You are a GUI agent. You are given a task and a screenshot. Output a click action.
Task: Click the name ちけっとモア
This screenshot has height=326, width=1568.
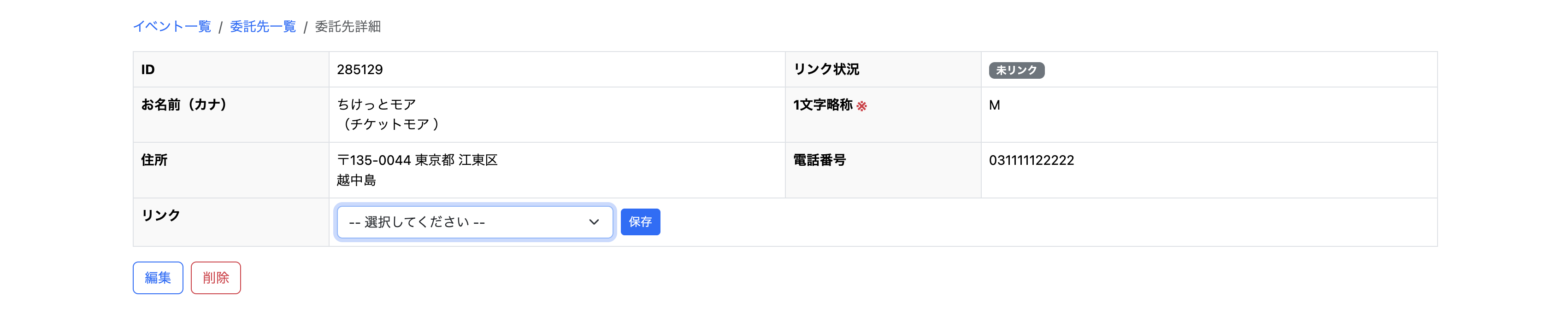coord(376,104)
